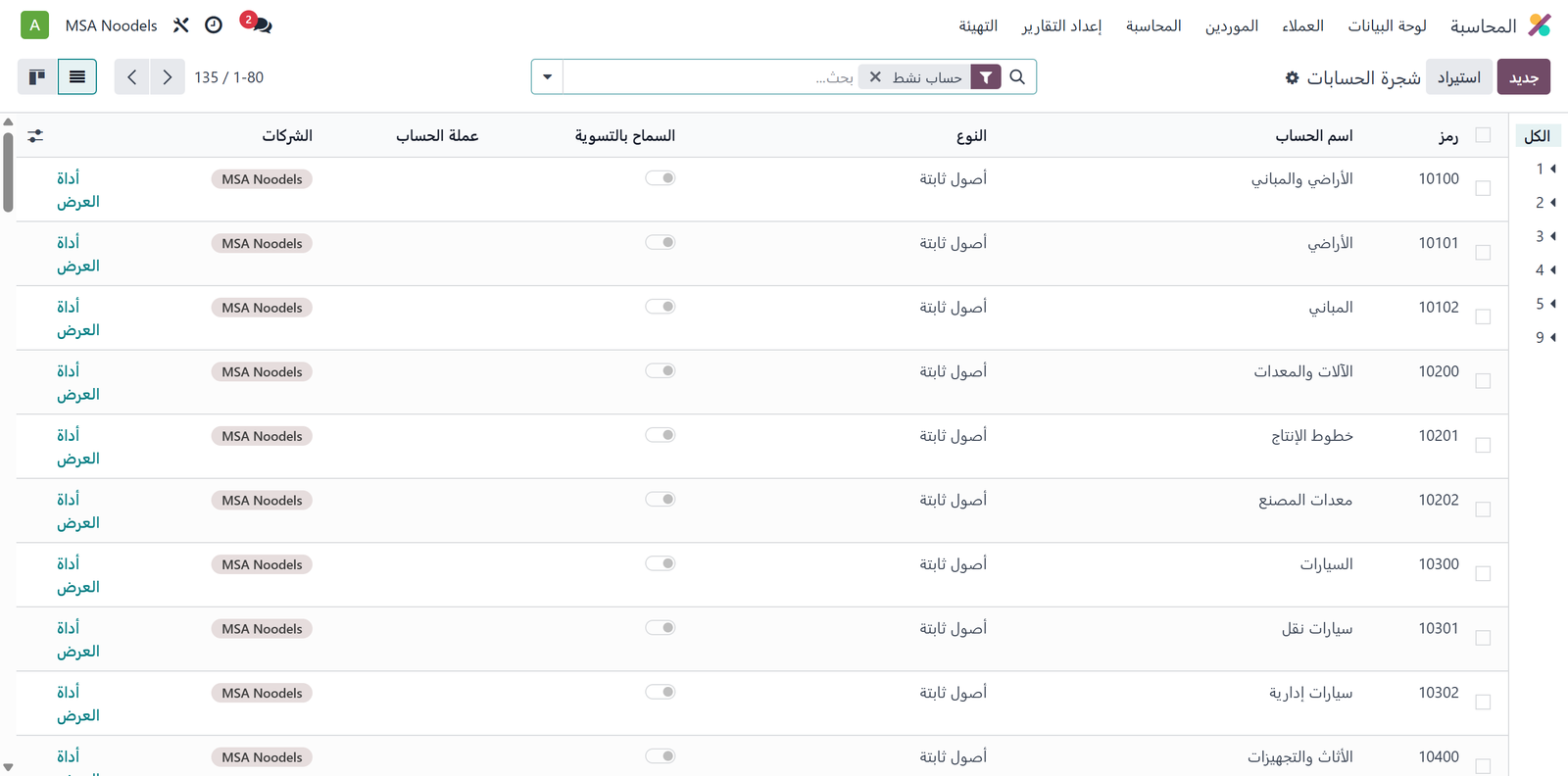Open the optional columns adjust icon
This screenshot has height=776, width=1568.
35,136
